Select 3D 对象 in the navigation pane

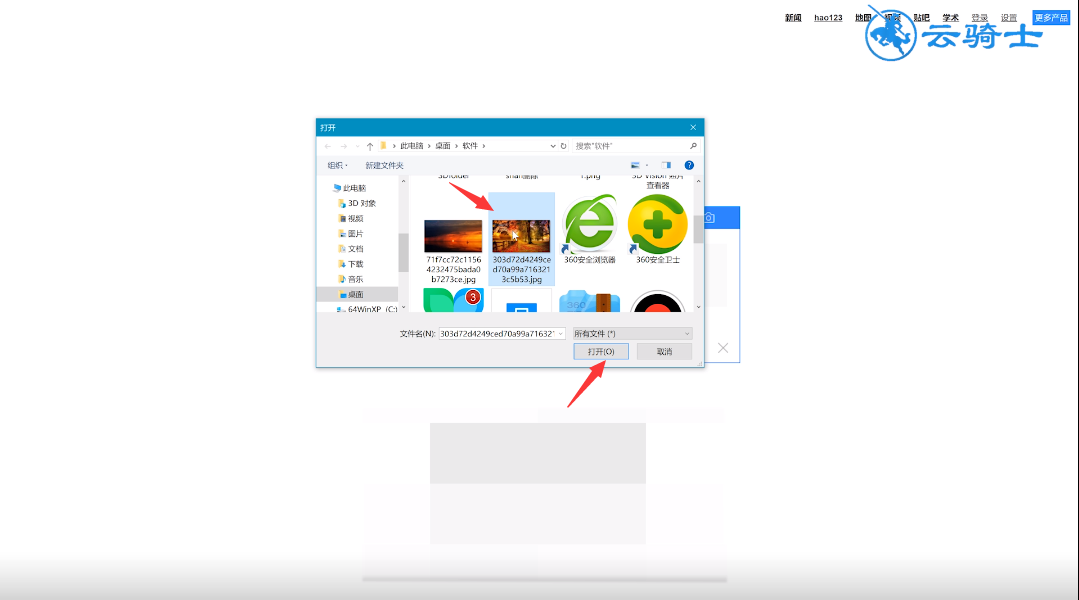pyautogui.click(x=357, y=203)
